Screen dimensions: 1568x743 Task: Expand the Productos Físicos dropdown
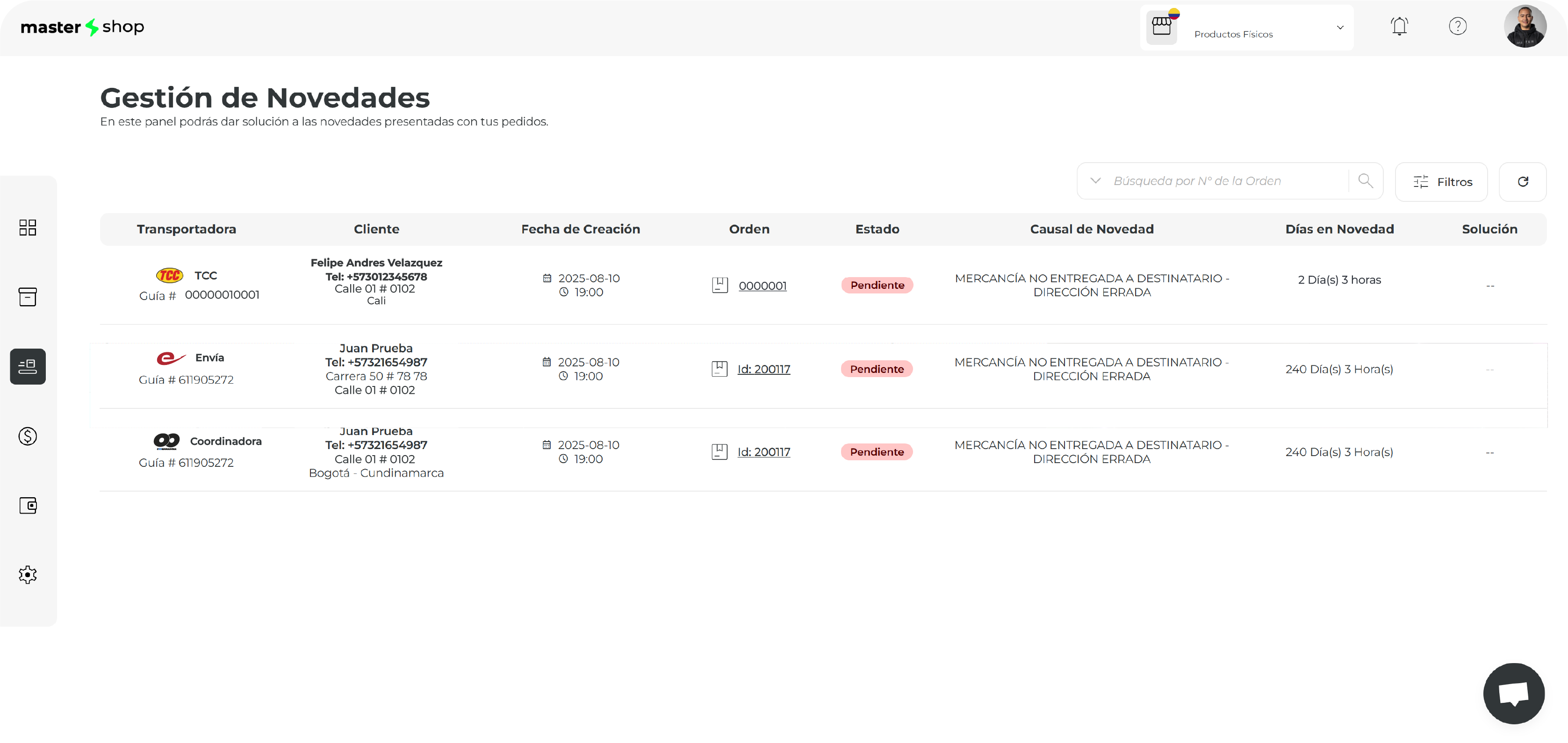(x=1340, y=28)
